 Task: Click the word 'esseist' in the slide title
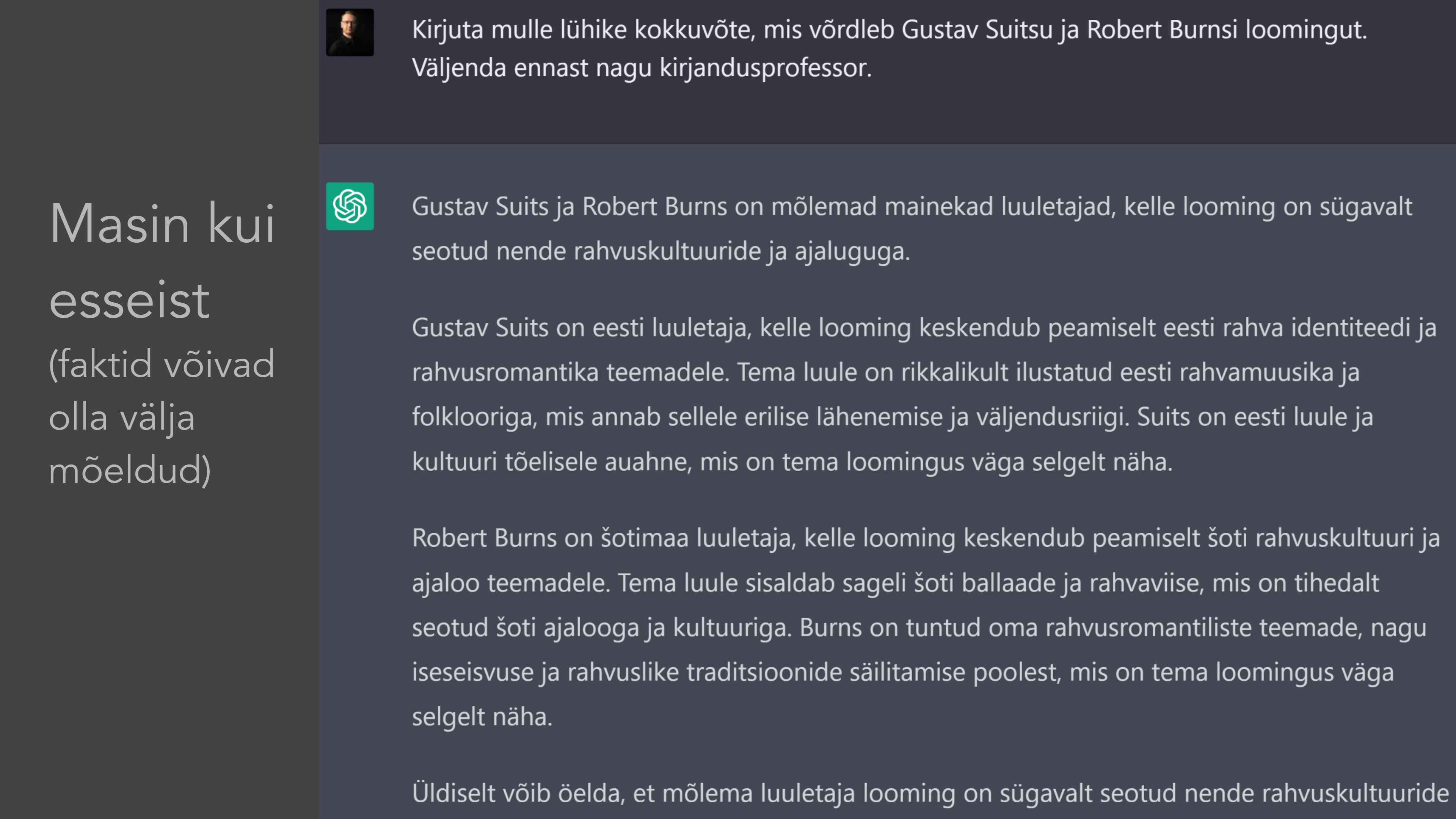[x=129, y=300]
